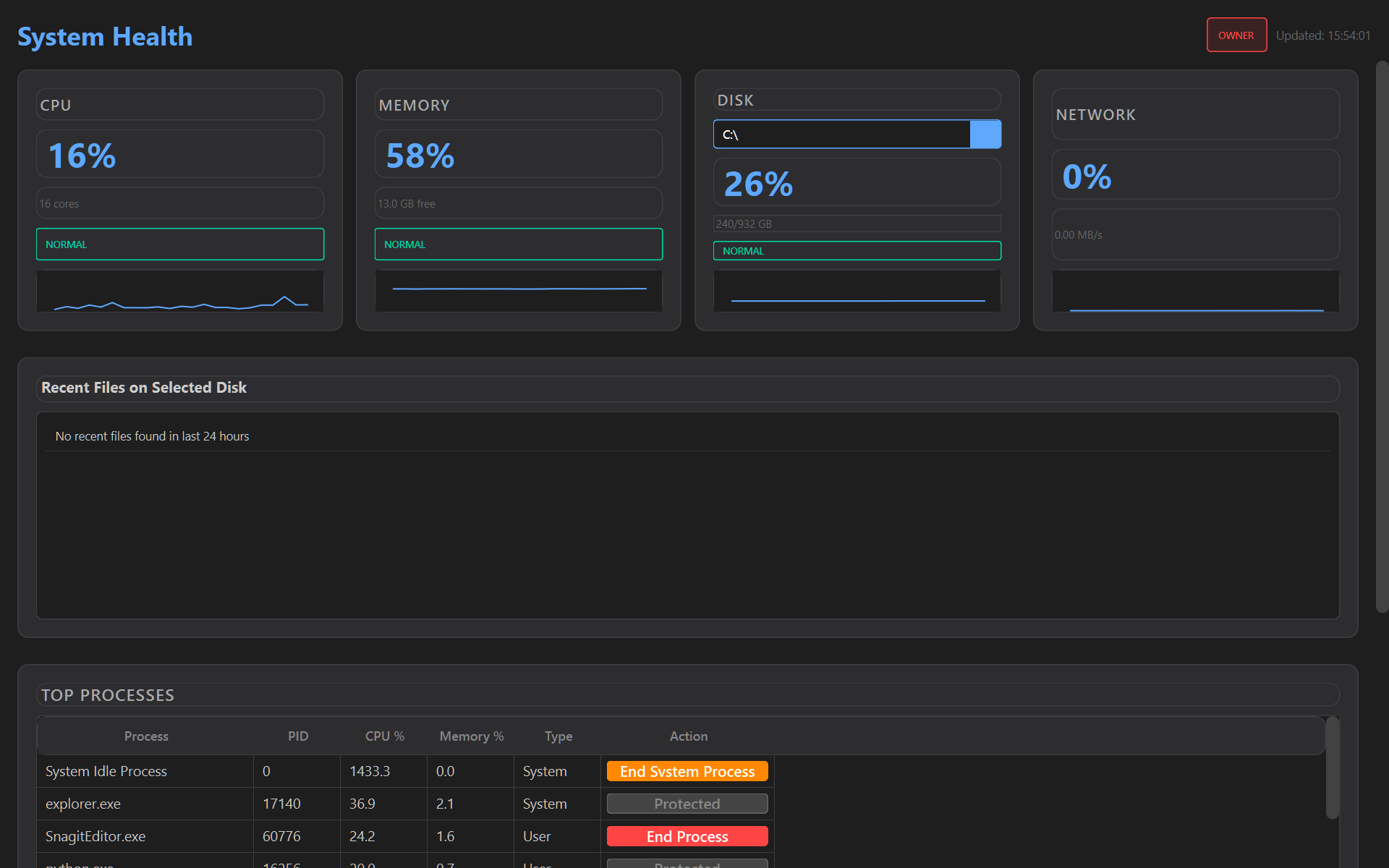Sort by the PID column header
Screen dimensions: 1389x868
298,736
